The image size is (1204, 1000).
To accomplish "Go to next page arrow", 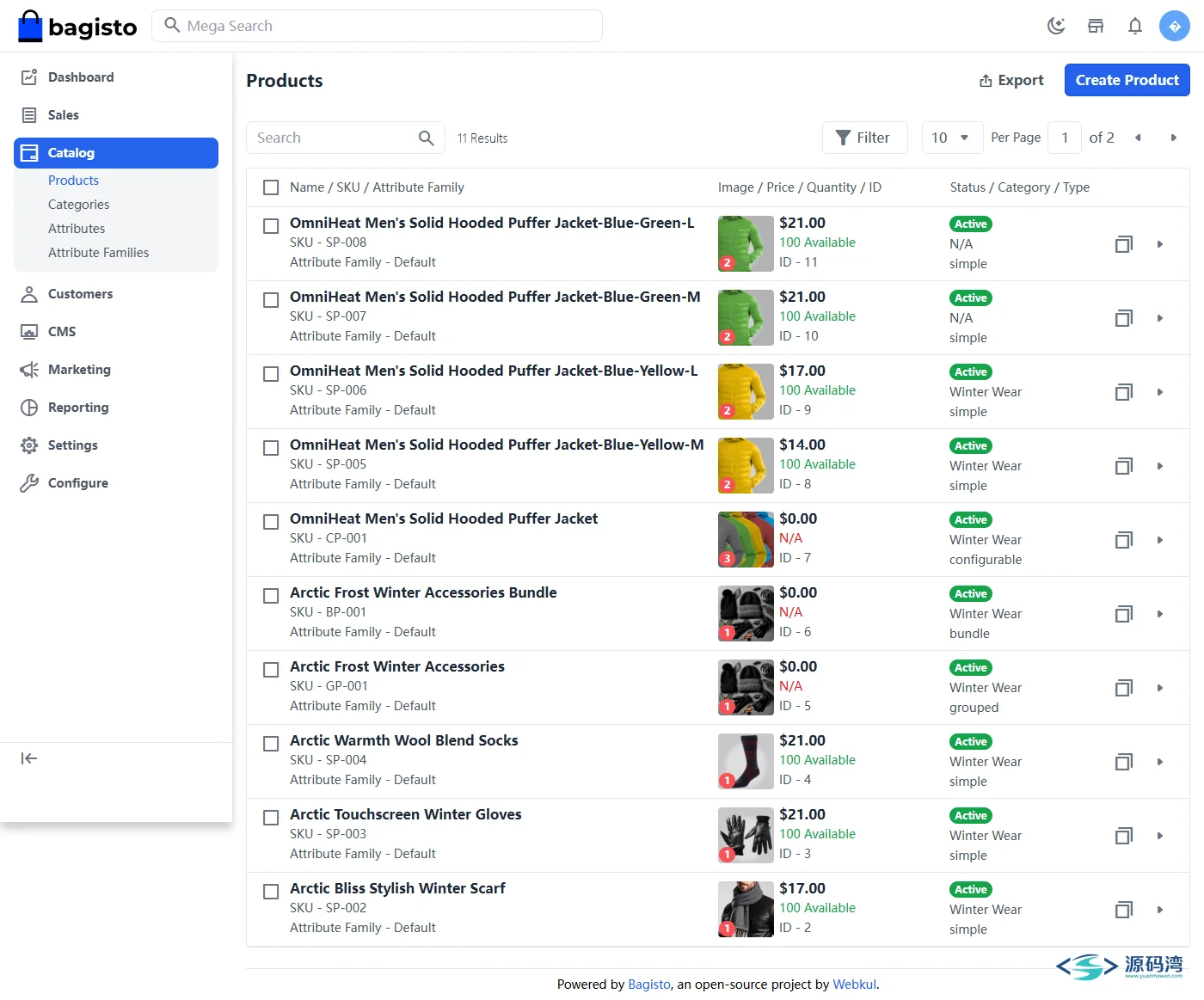I will [x=1174, y=138].
